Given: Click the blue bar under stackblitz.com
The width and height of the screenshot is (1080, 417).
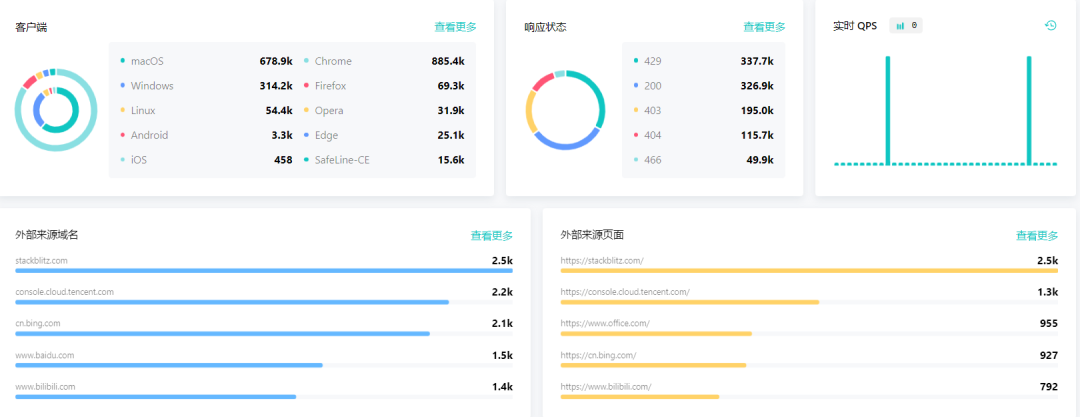Looking at the screenshot, I should [264, 271].
